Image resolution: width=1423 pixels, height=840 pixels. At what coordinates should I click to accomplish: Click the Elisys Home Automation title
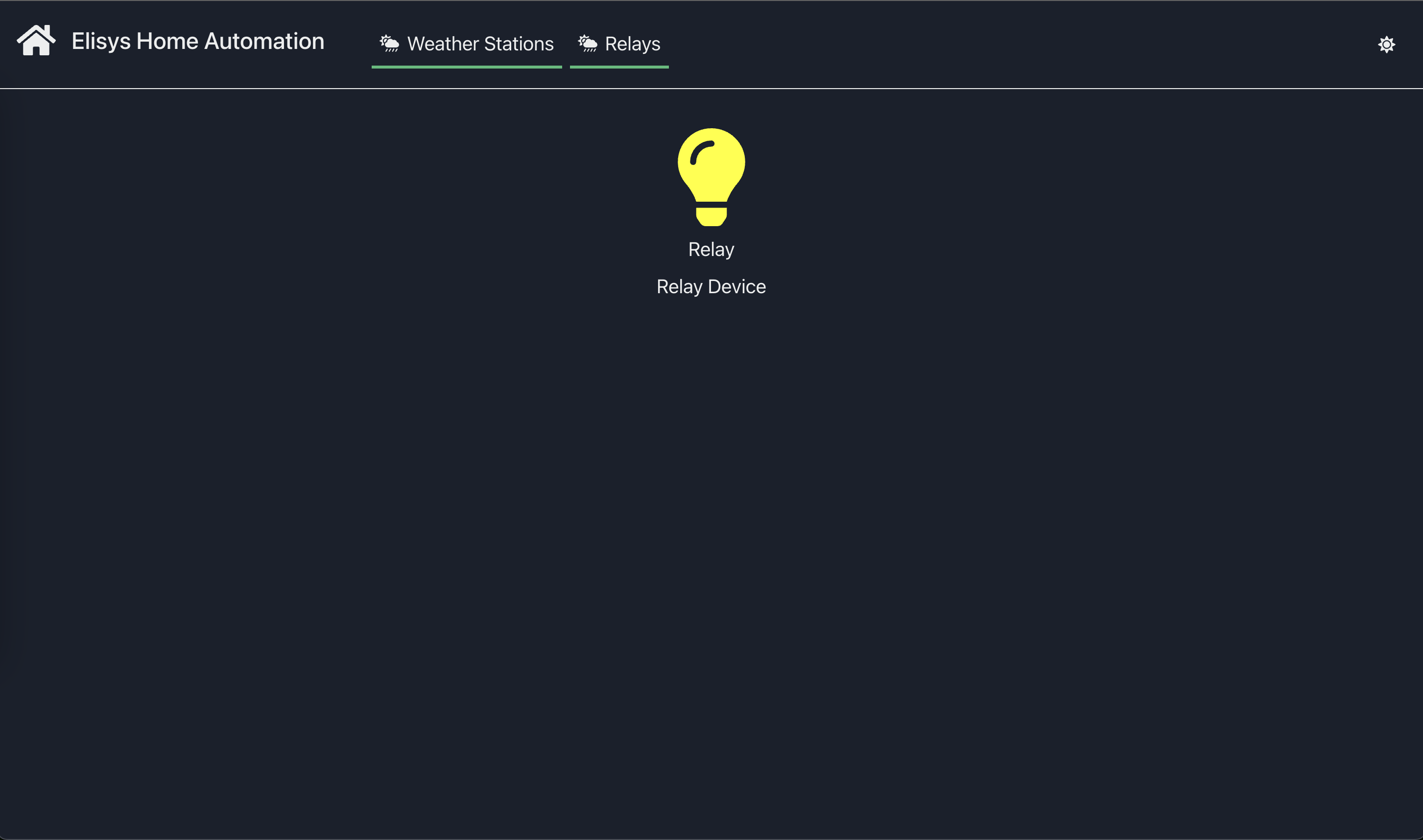198,41
